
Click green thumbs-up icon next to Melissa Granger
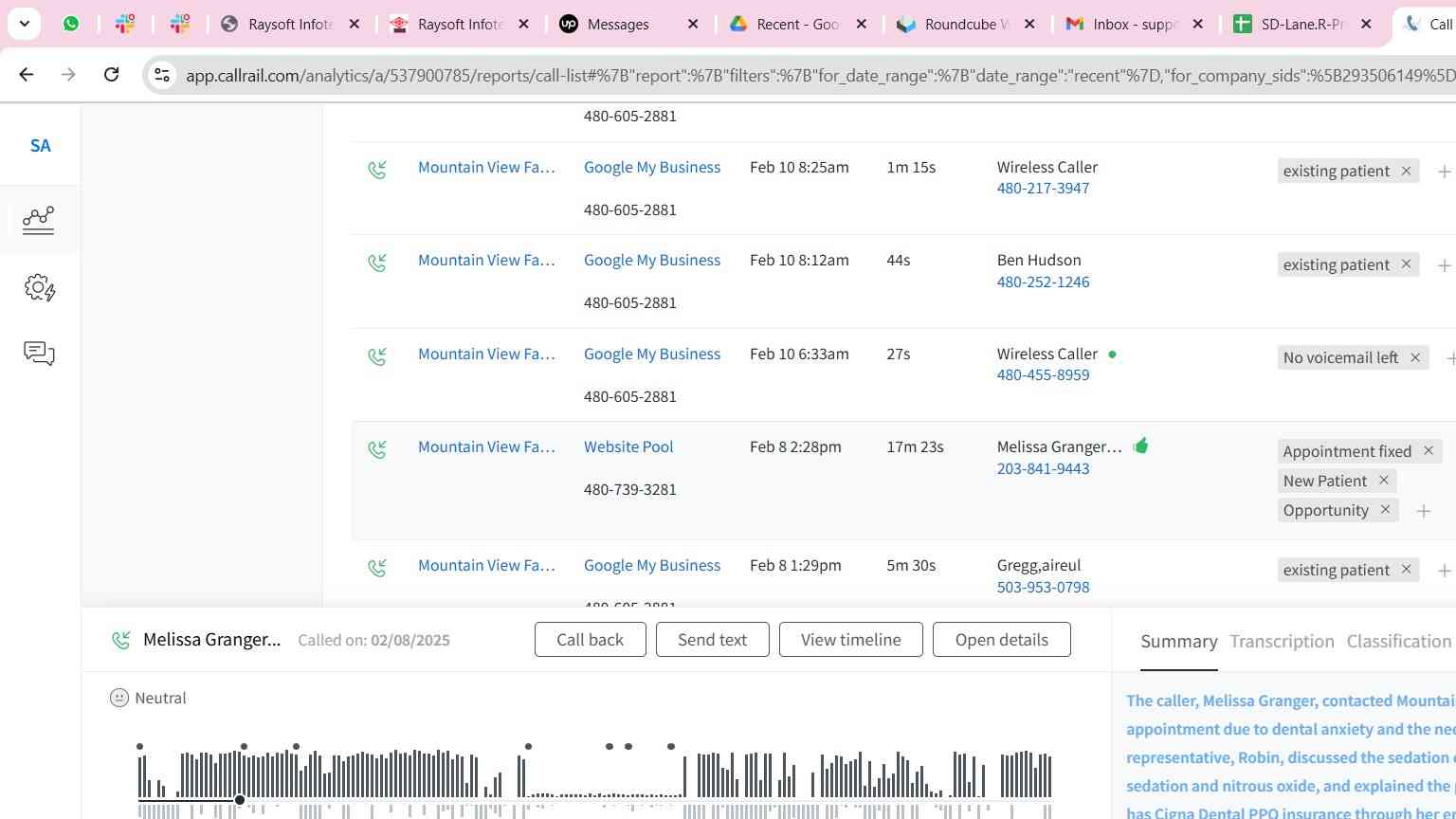1140,446
